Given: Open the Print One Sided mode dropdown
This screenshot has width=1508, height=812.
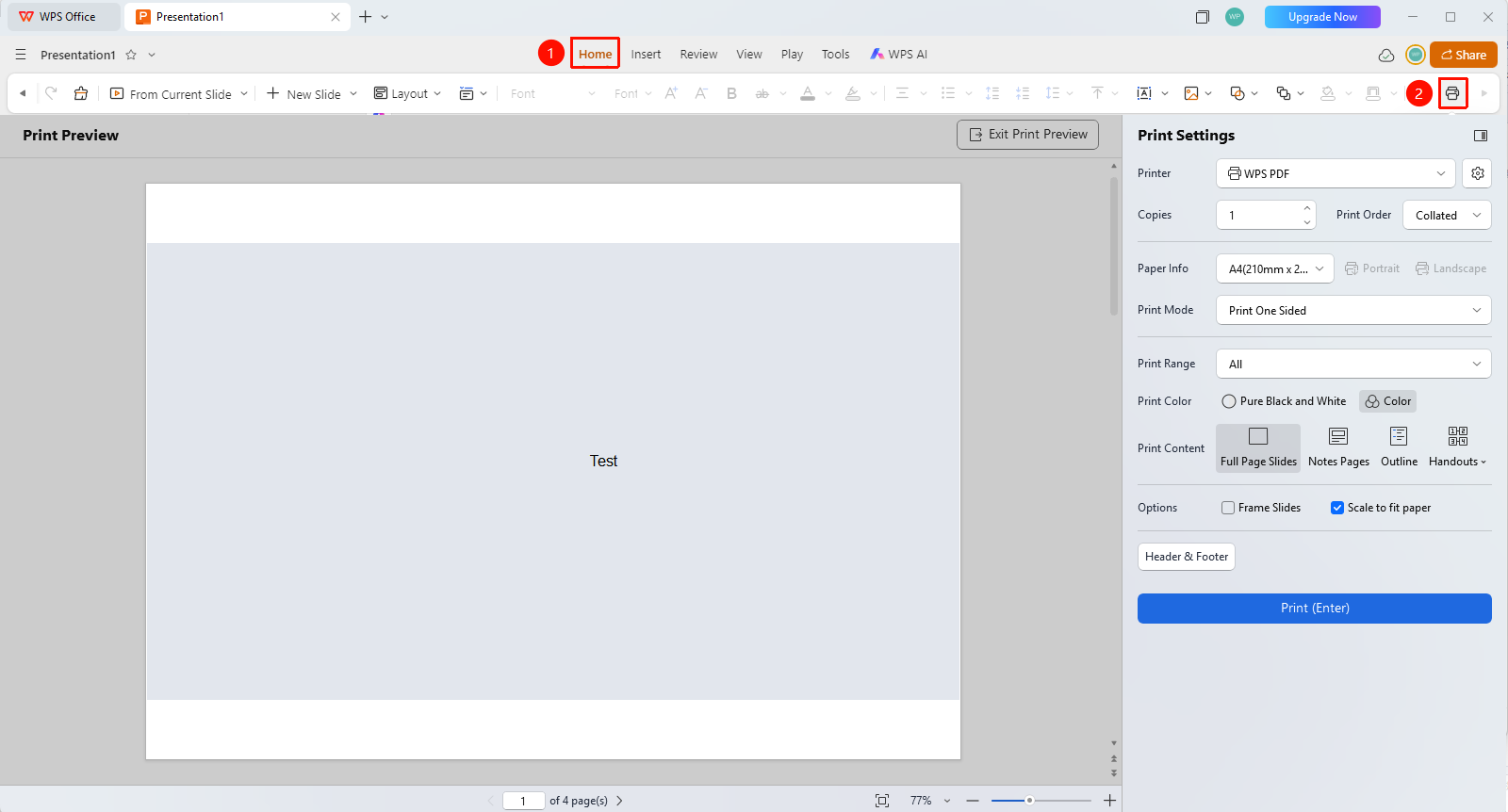Looking at the screenshot, I should tap(1353, 310).
